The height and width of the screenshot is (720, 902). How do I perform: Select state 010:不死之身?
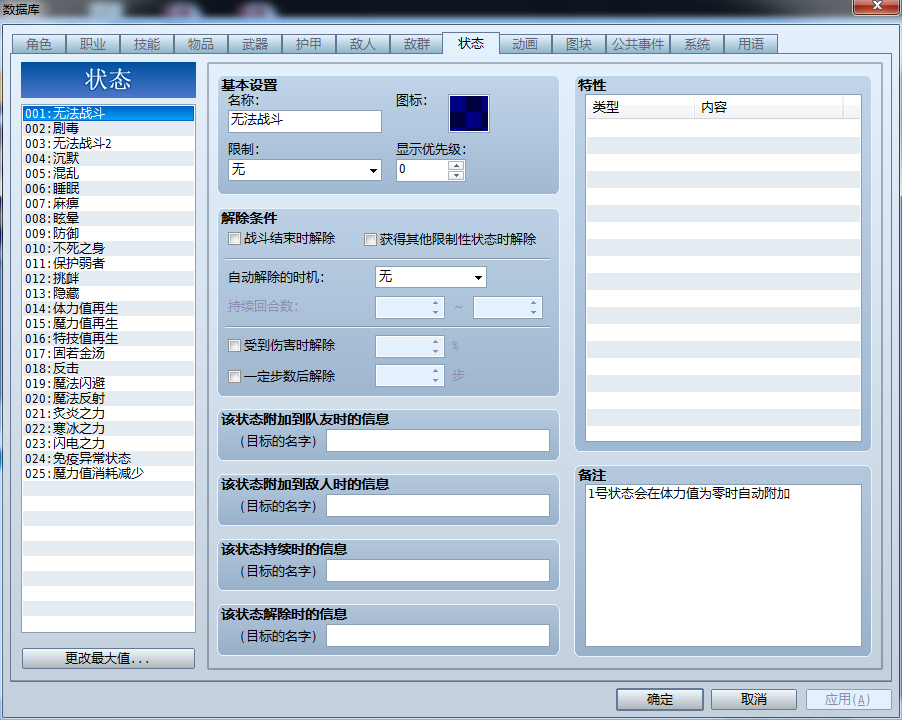coord(108,248)
